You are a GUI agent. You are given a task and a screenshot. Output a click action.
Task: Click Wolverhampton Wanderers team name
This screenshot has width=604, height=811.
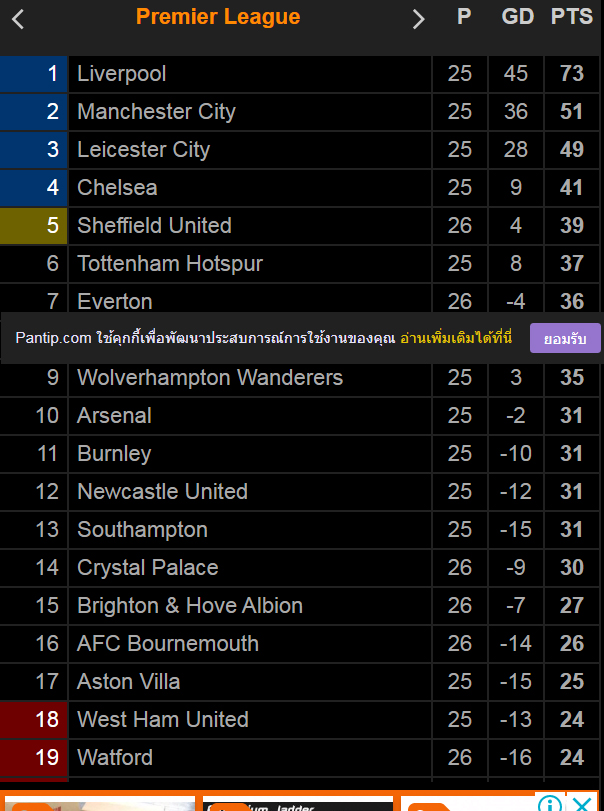tap(210, 378)
